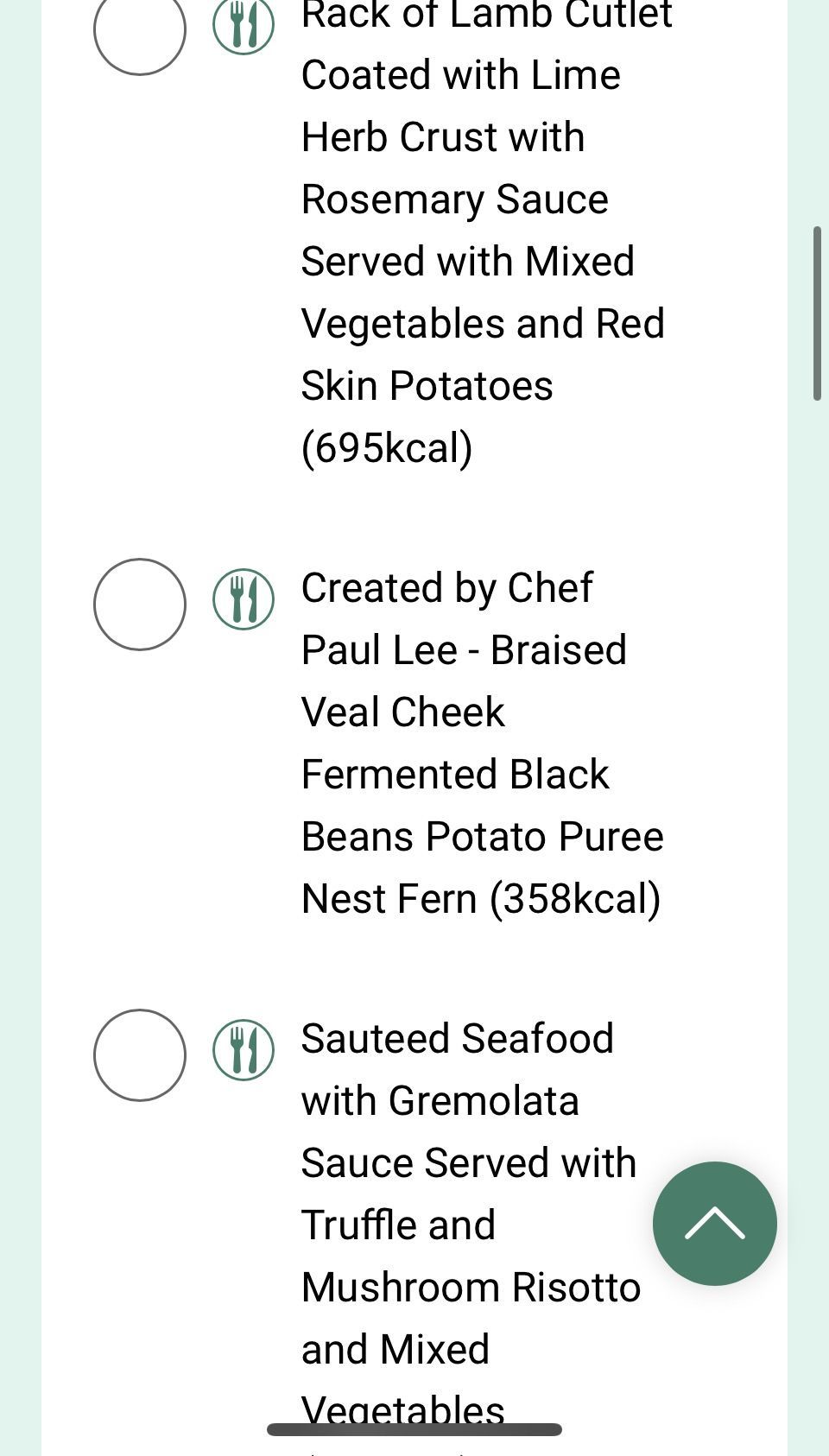Tap the "Skin Potatoes" text line
Image resolution: width=829 pixels, height=1456 pixels.
[427, 386]
